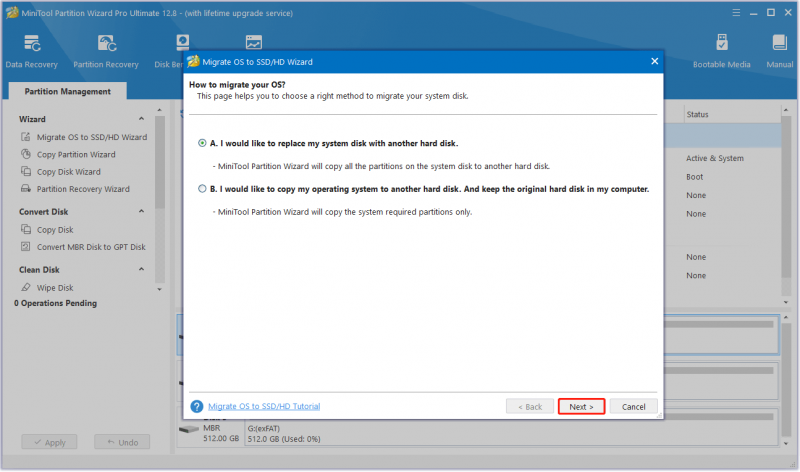The height and width of the screenshot is (472, 800).
Task: Open the Manual book icon
Action: (779, 42)
